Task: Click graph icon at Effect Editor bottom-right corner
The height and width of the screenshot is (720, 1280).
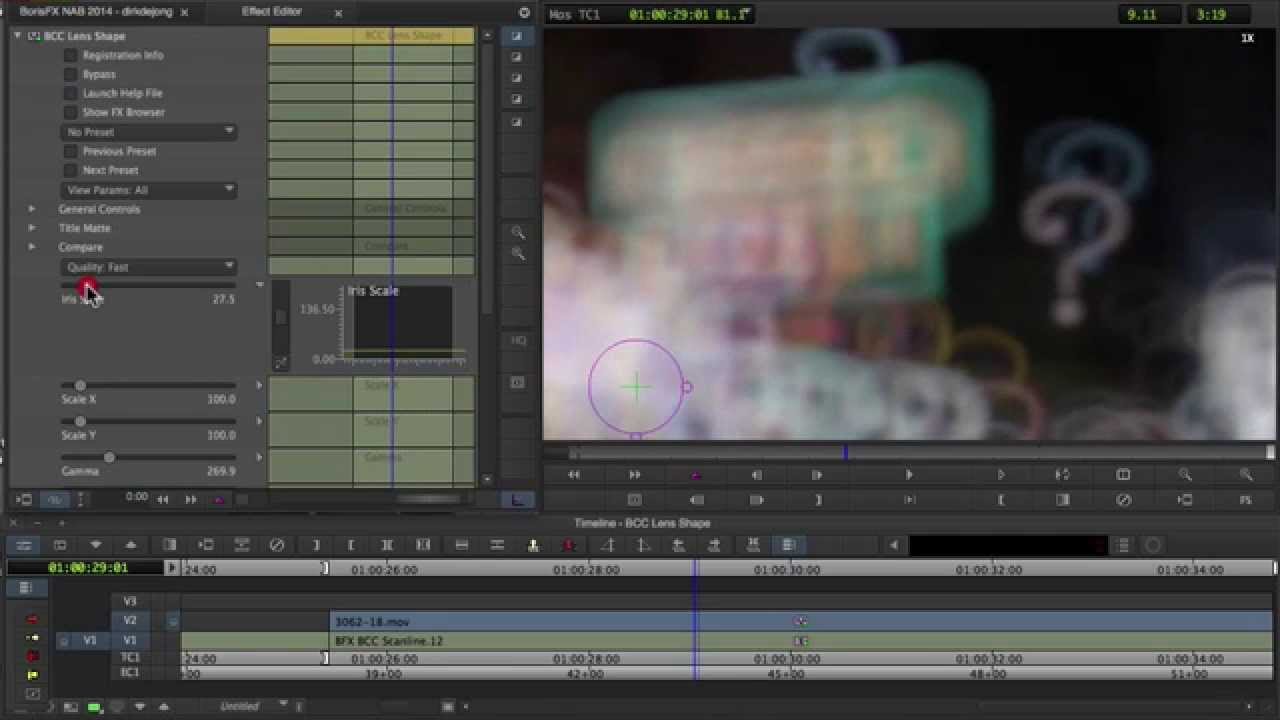Action: click(517, 500)
